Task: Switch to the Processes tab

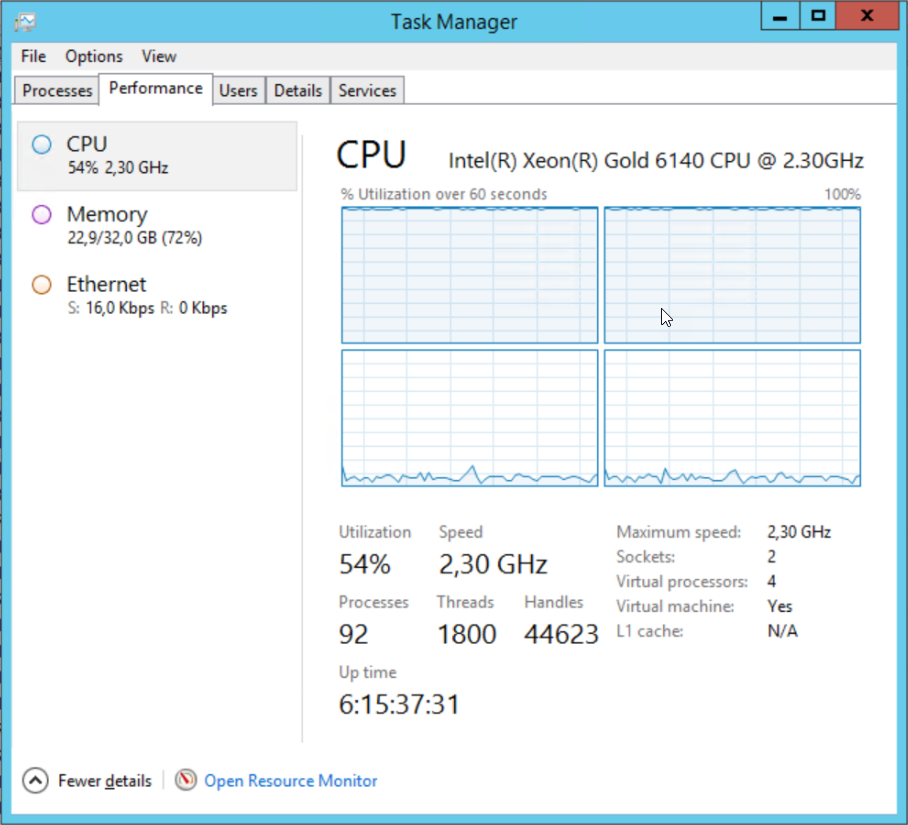Action: (57, 90)
